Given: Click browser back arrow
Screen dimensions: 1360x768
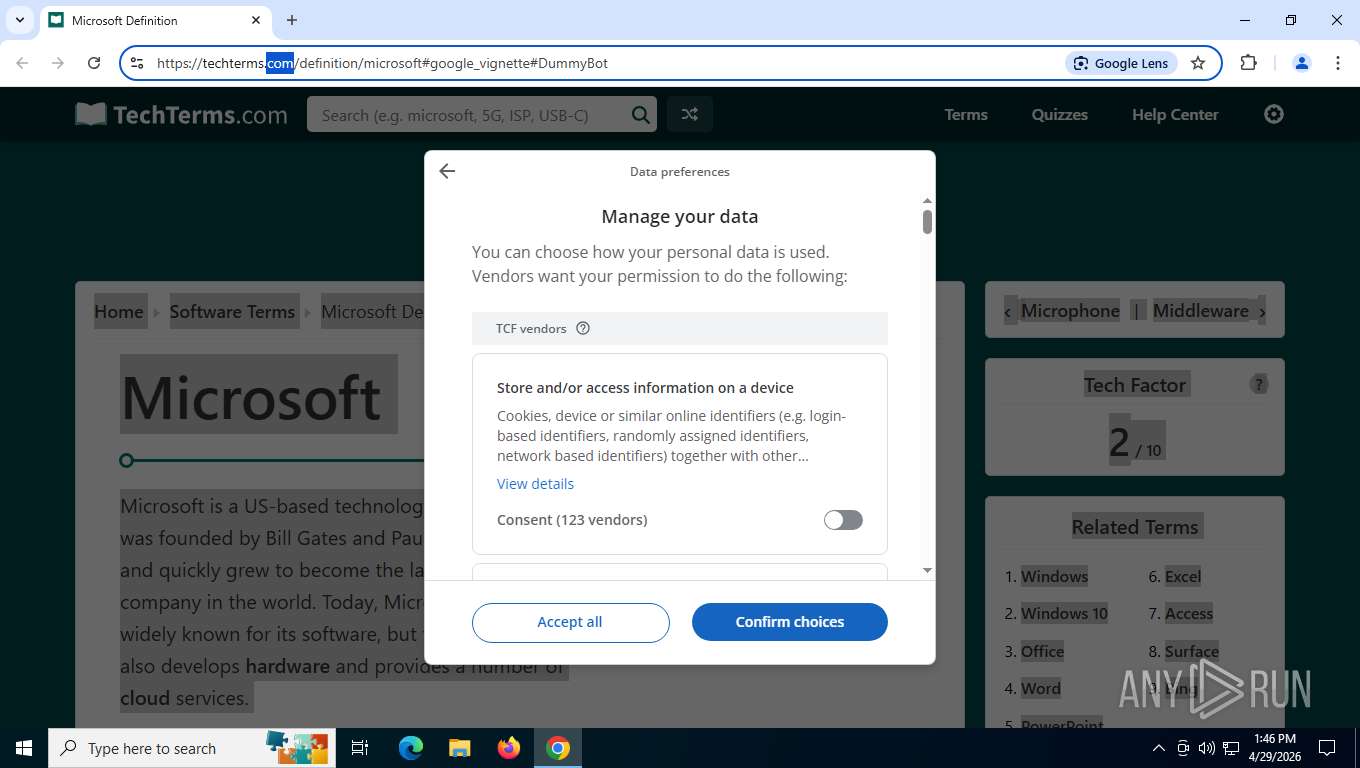Looking at the screenshot, I should [x=22, y=63].
